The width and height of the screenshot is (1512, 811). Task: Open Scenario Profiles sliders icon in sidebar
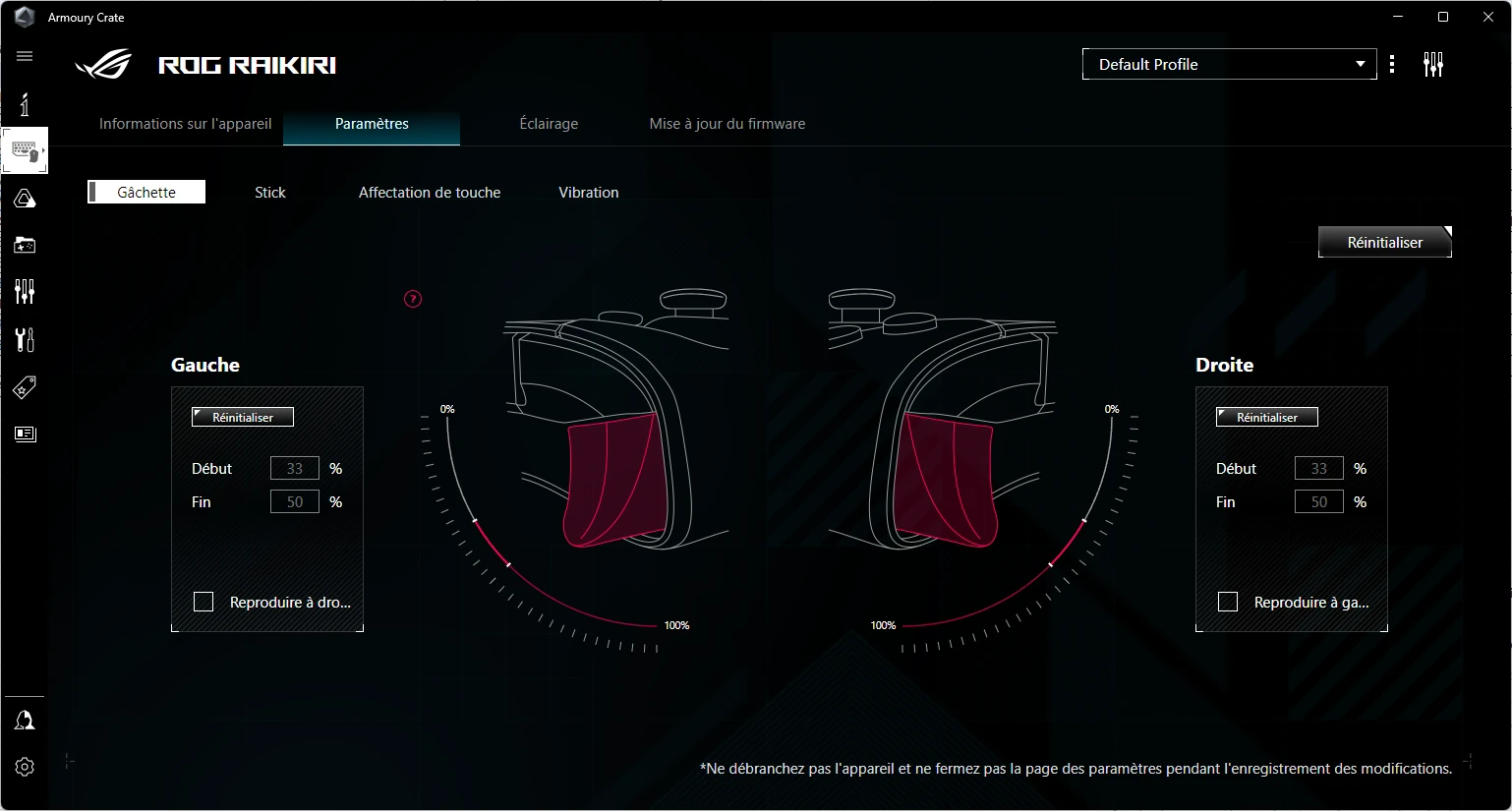coord(25,291)
